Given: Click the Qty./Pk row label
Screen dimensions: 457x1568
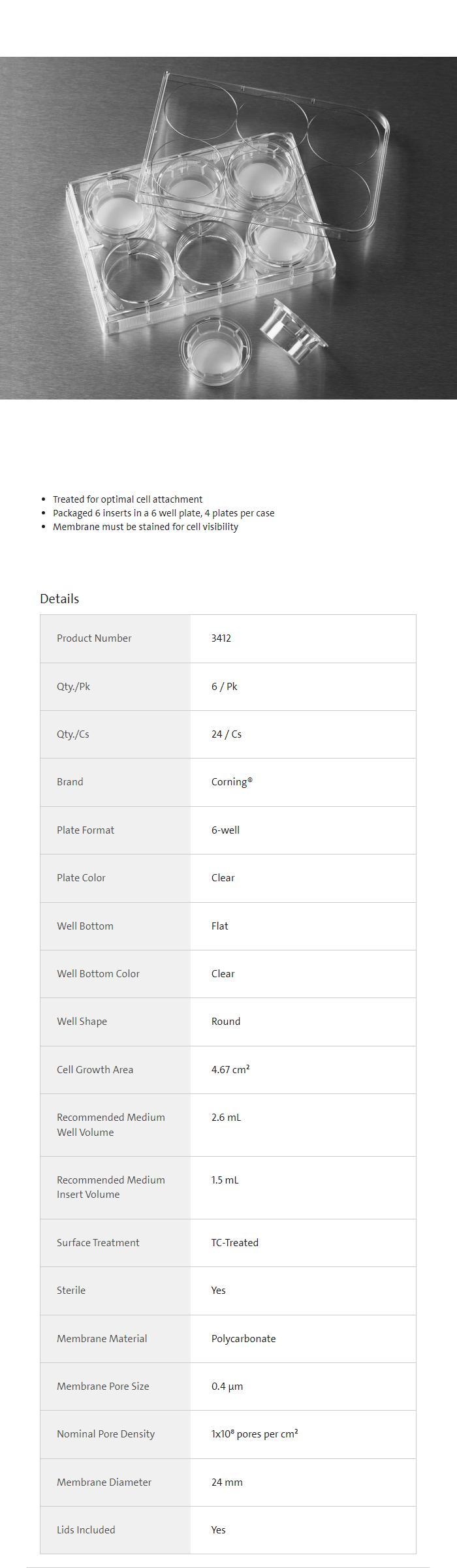Looking at the screenshot, I should [73, 687].
